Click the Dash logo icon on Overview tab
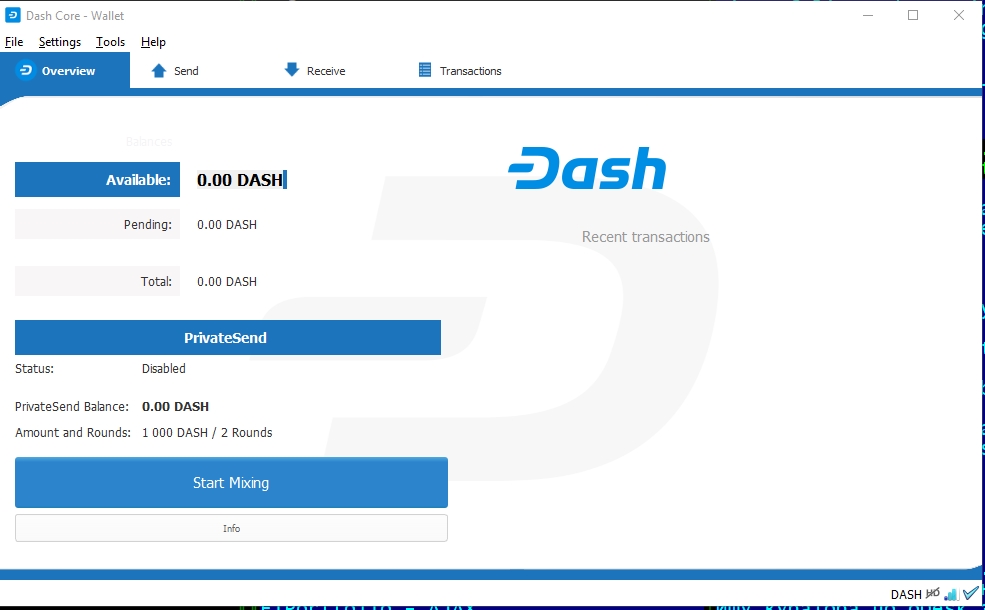The width and height of the screenshot is (985, 610). coord(26,70)
